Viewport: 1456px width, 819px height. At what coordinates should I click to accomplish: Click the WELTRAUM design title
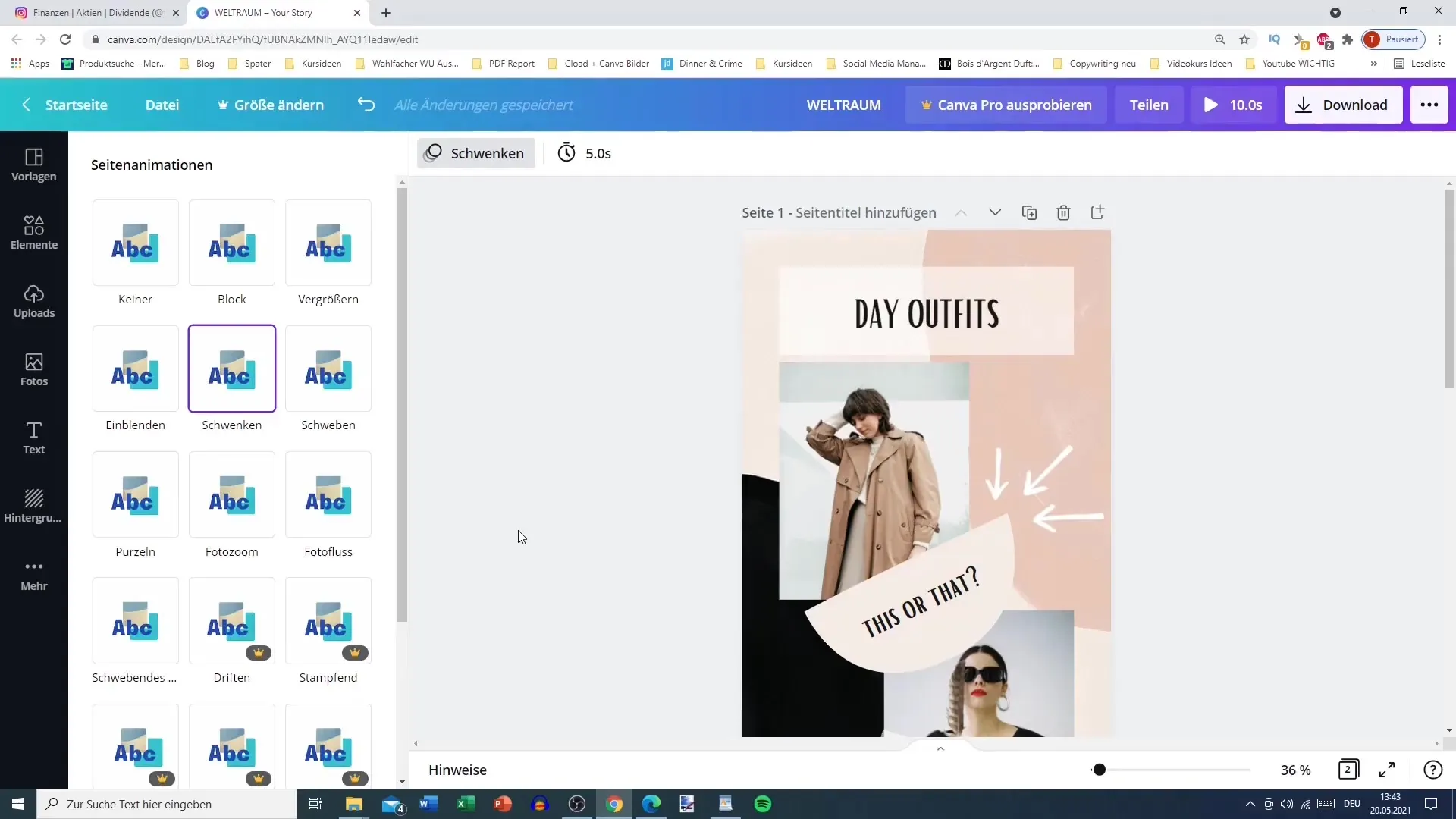843,105
